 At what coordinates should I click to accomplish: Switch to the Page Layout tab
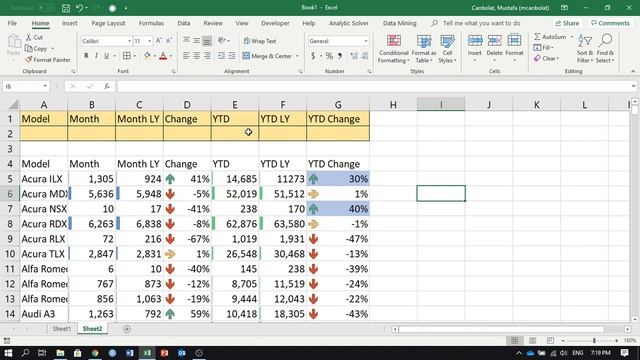[x=108, y=23]
